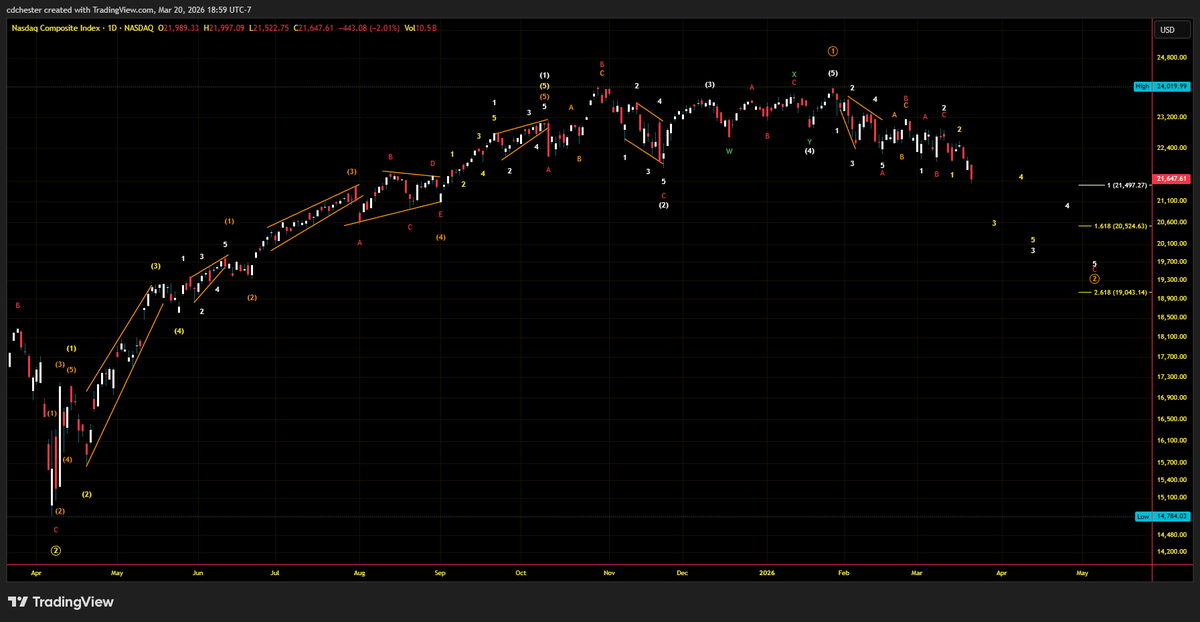This screenshot has height=622, width=1200.
Task: Click the 23,200.00 price axis label
Action: (1174, 118)
